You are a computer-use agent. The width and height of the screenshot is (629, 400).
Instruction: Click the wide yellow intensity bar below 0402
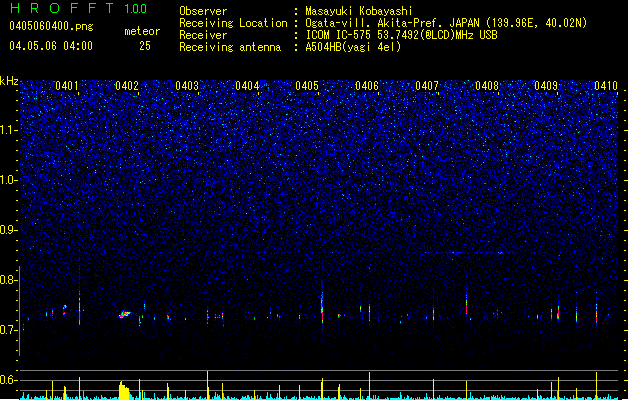point(125,390)
